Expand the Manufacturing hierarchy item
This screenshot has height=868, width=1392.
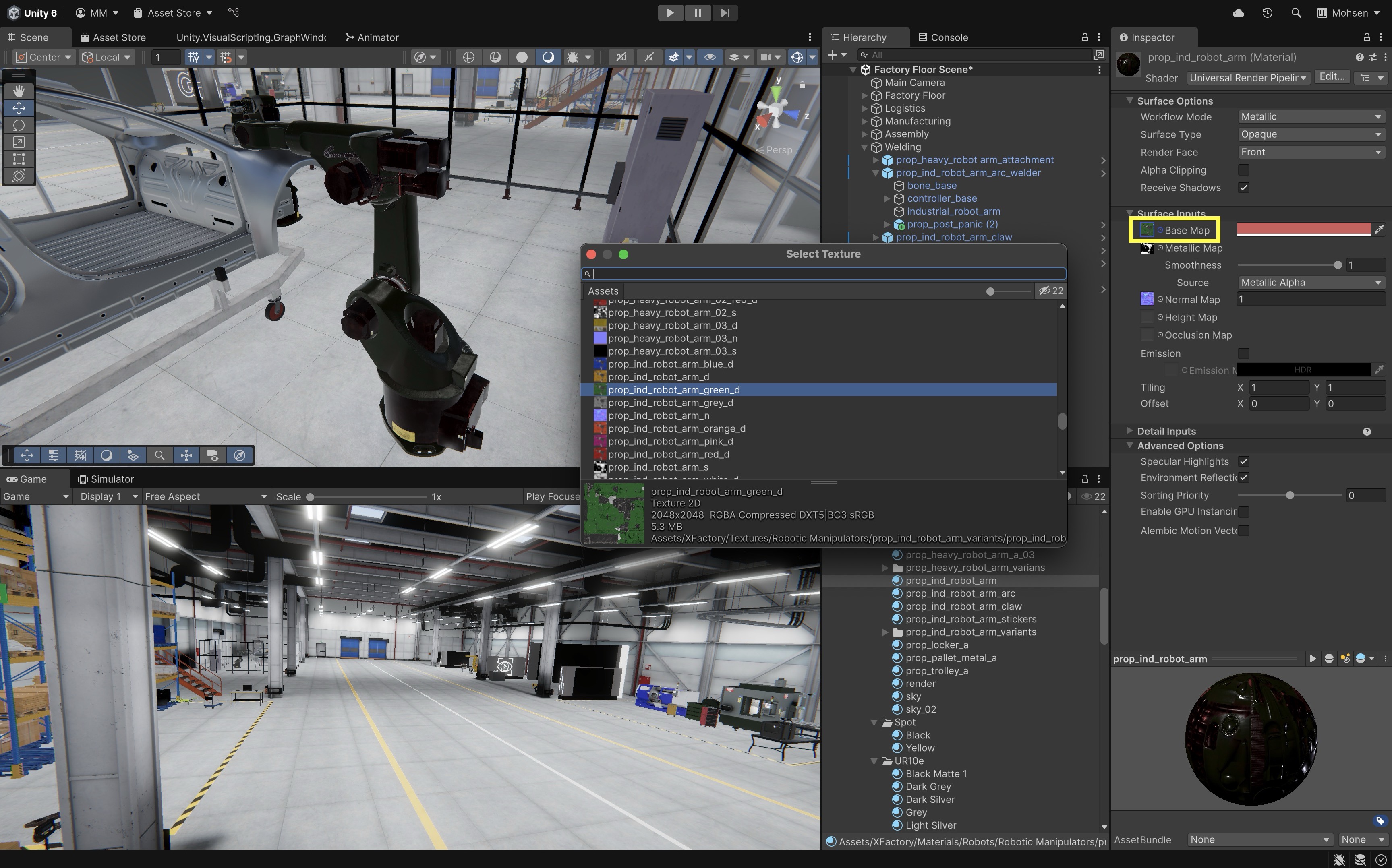click(864, 121)
